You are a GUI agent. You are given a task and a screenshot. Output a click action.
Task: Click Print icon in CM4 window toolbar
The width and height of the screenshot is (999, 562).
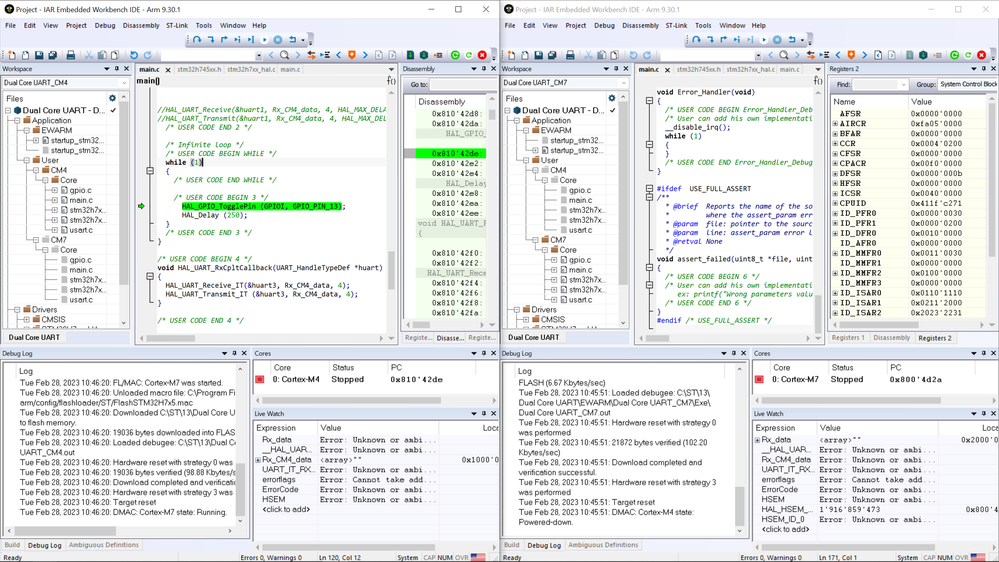(71, 55)
